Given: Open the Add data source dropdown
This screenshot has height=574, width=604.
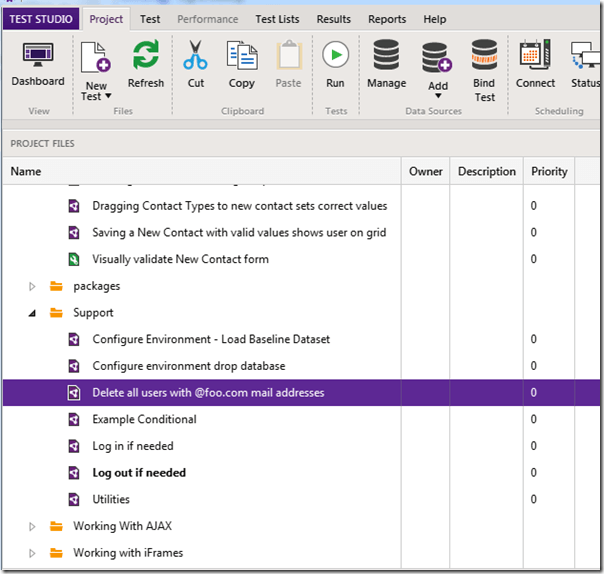Looking at the screenshot, I should pyautogui.click(x=438, y=90).
